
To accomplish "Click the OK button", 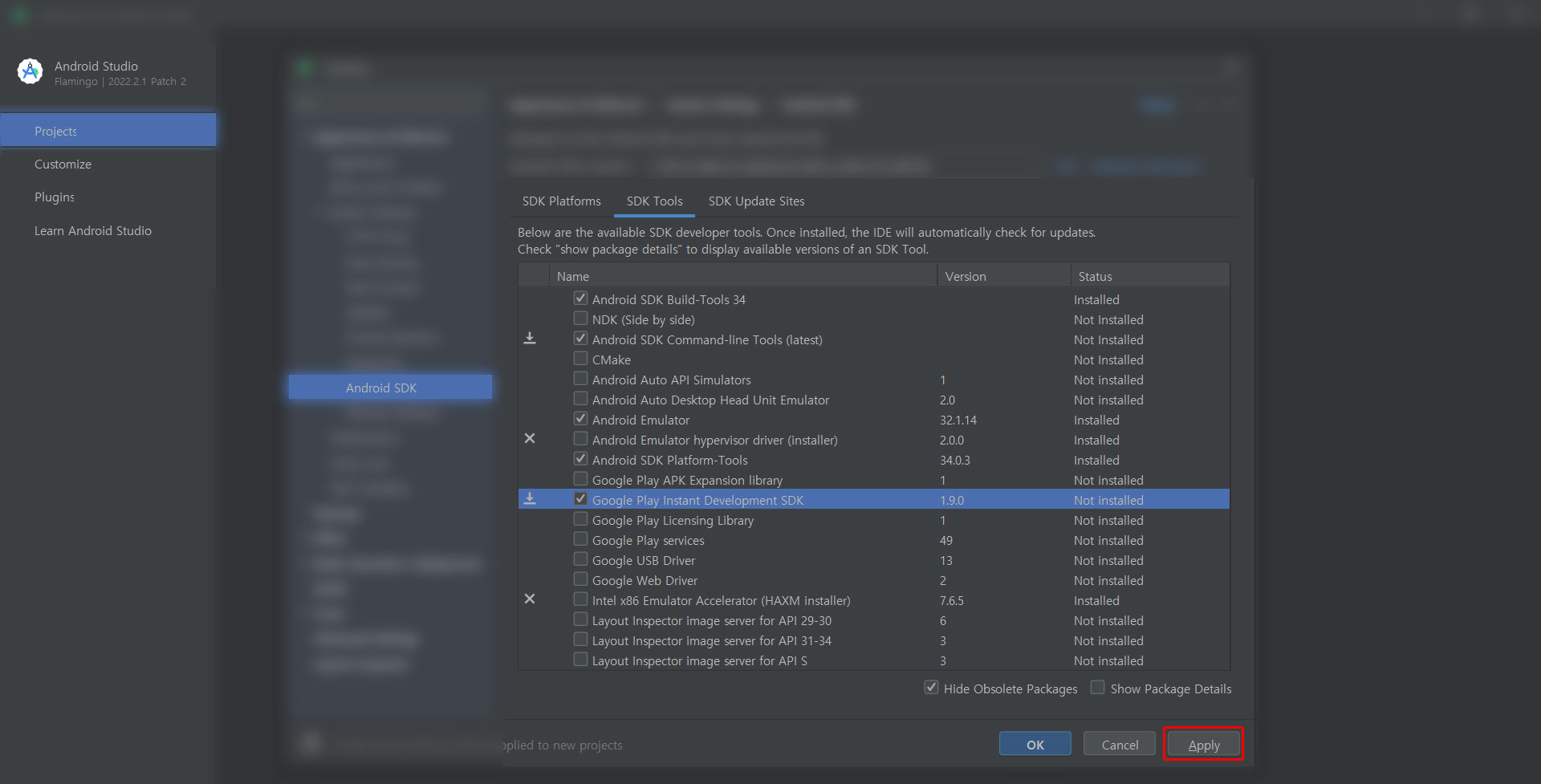I will point(1035,745).
